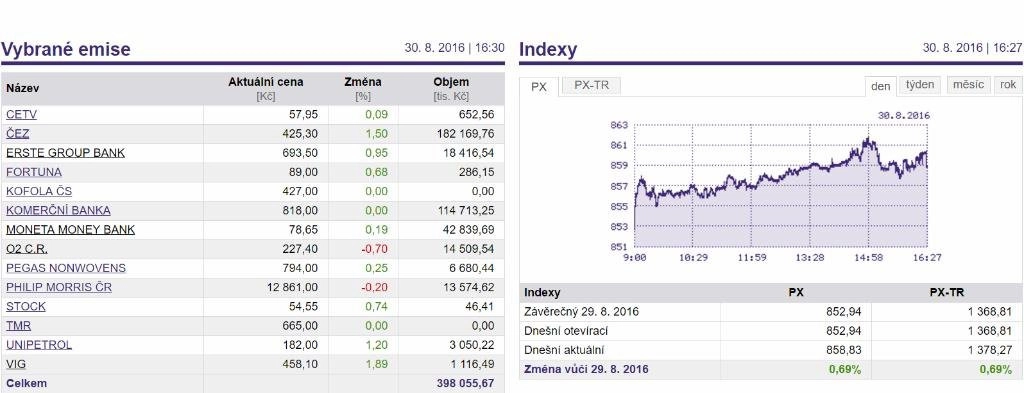Open ERSTE GROUP BANK details
The height and width of the screenshot is (393, 1024).
coord(65,153)
